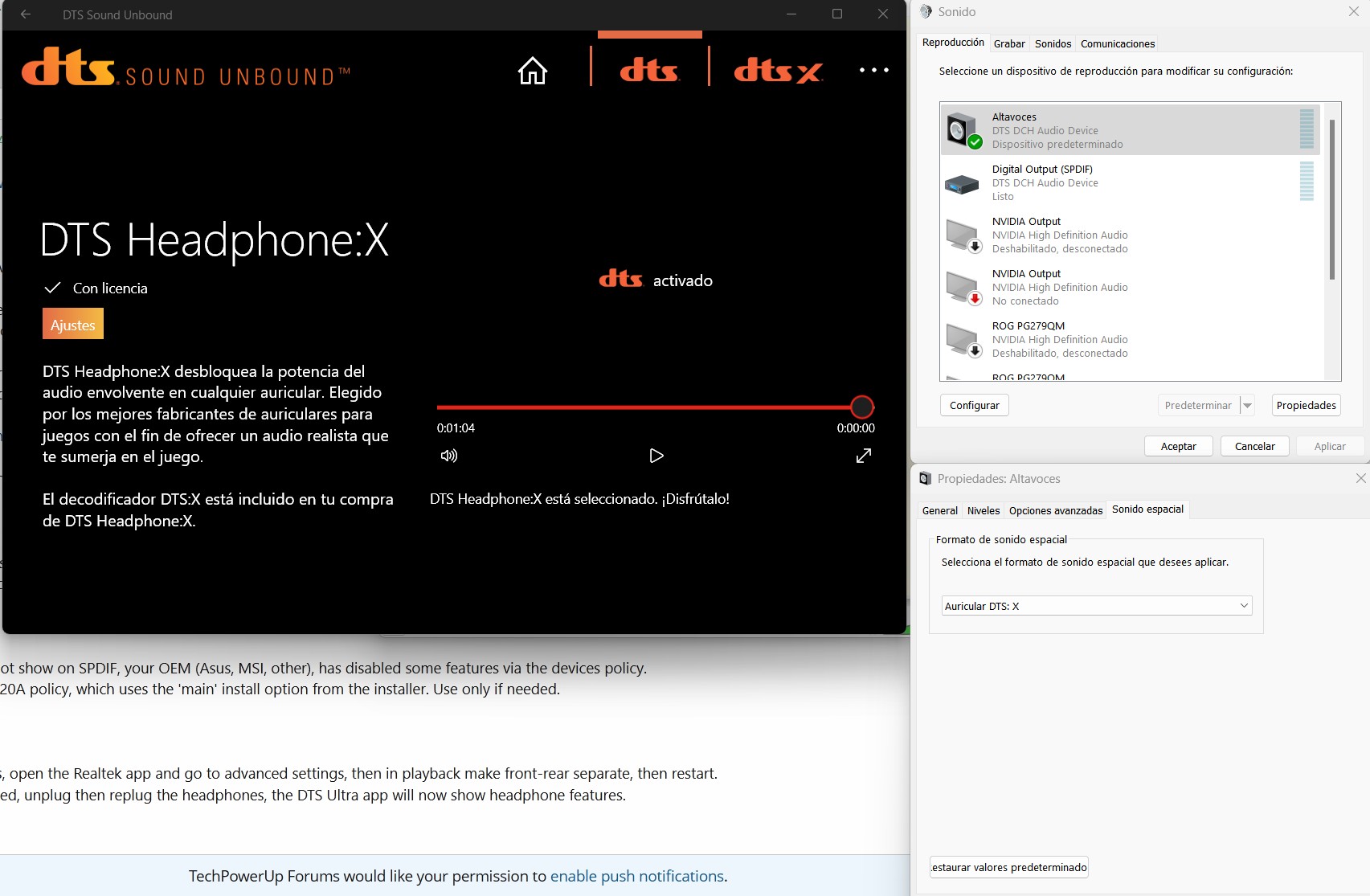The width and height of the screenshot is (1370, 896).
Task: Switch to the Sonidos tab
Action: pos(1053,43)
